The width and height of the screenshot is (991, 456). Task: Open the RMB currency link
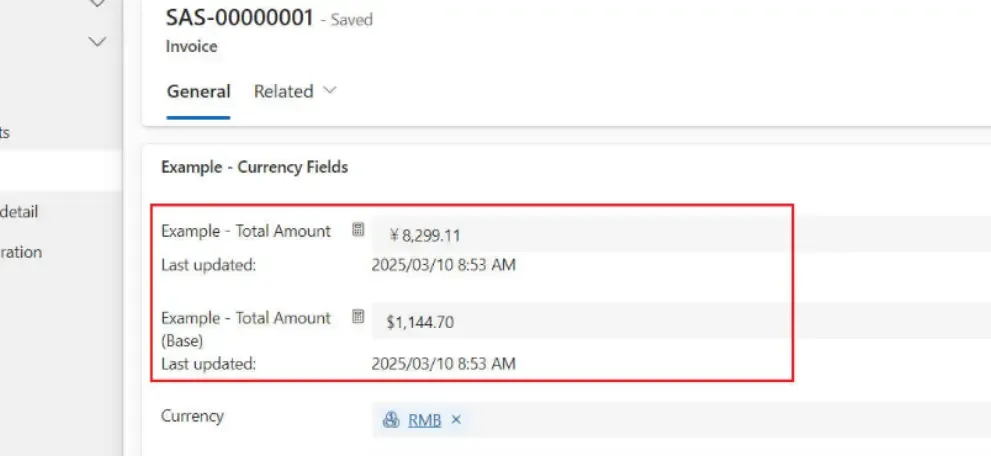point(425,421)
